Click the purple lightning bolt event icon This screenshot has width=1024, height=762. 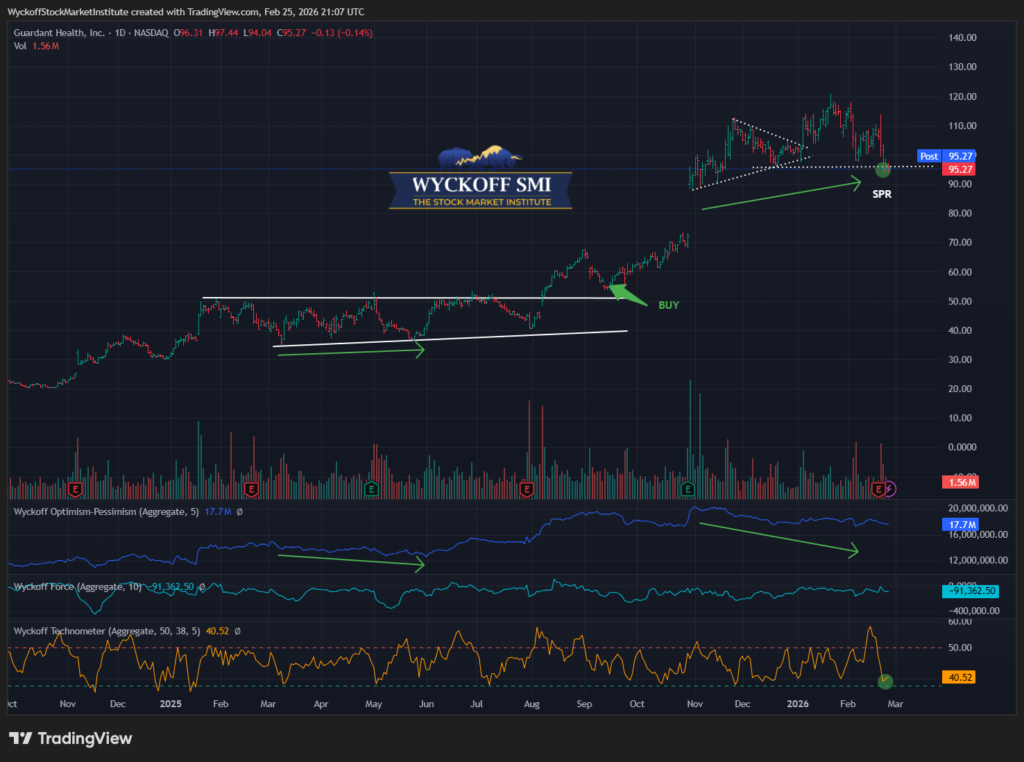890,488
